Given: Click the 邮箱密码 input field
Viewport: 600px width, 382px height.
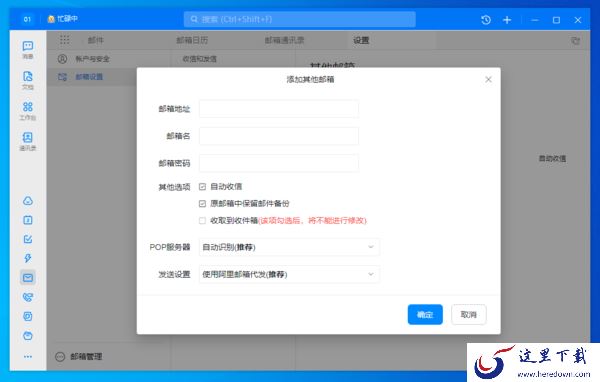Looking at the screenshot, I should [279, 163].
